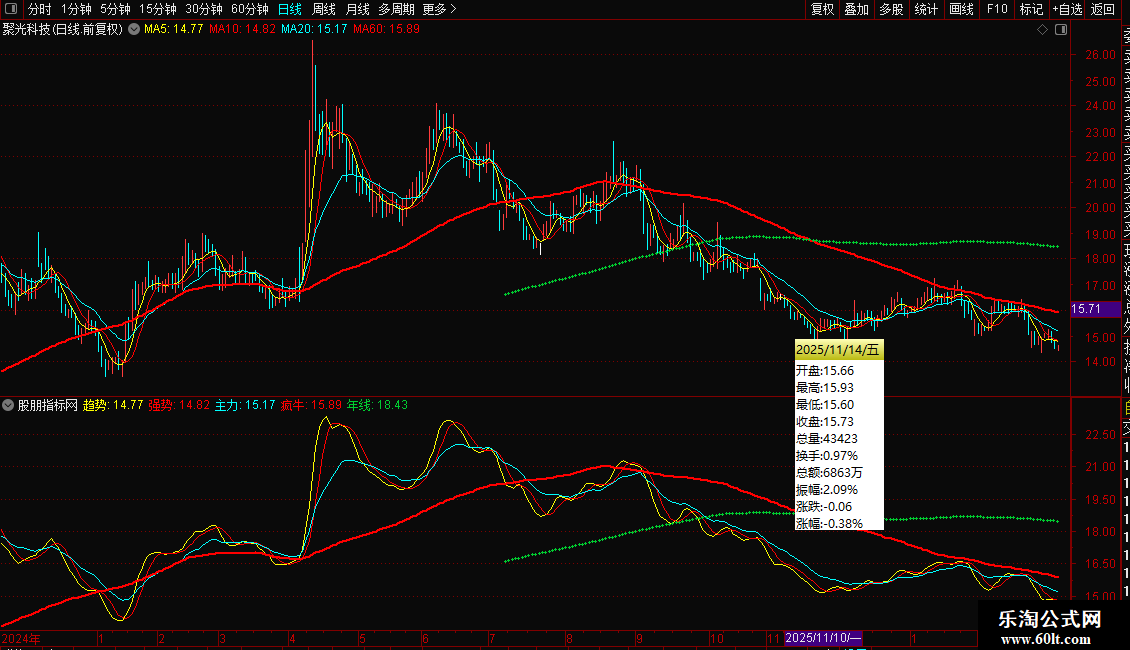
Task: Click the 聚光科技(日线.前复权) chart title
Action: click(x=63, y=29)
